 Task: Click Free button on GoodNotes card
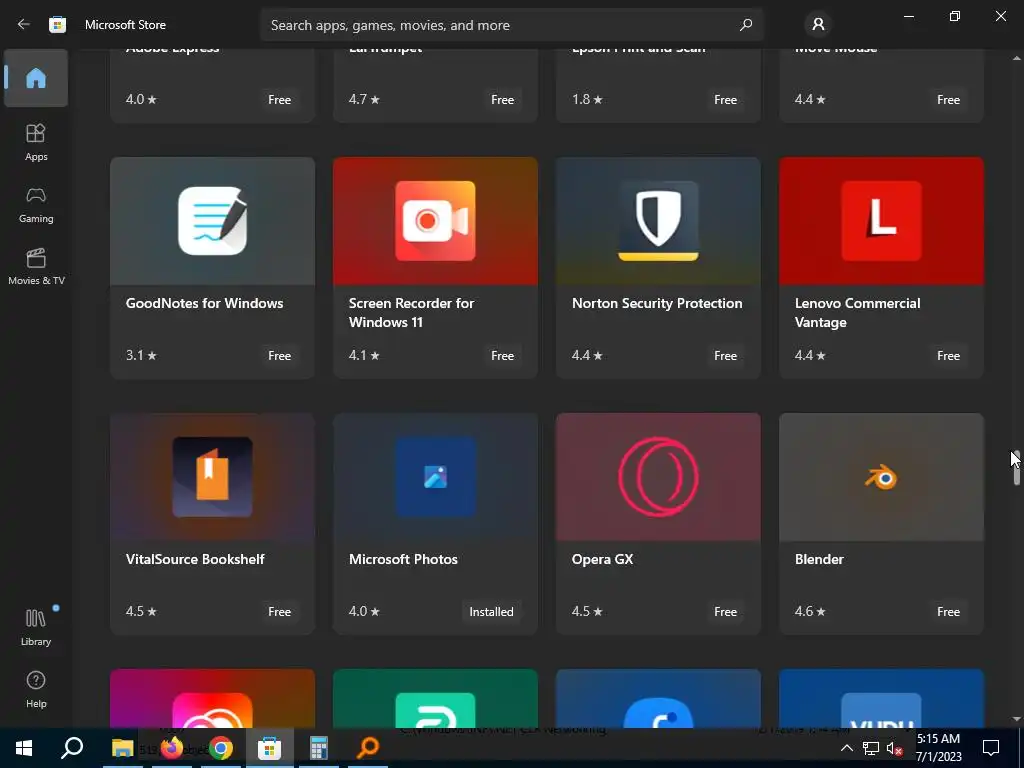[x=280, y=355]
